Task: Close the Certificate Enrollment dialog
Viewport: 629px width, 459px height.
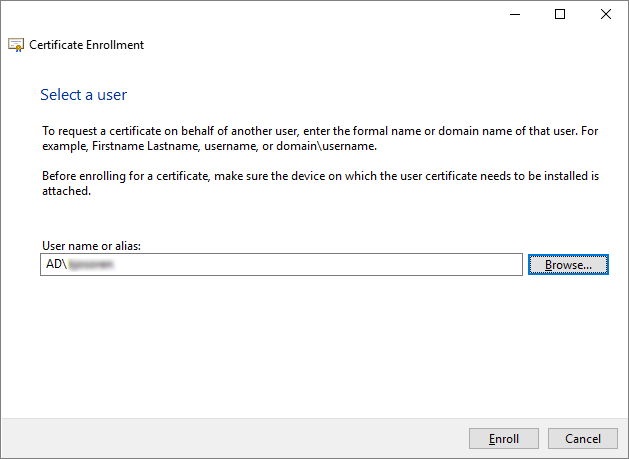Action: [x=605, y=14]
